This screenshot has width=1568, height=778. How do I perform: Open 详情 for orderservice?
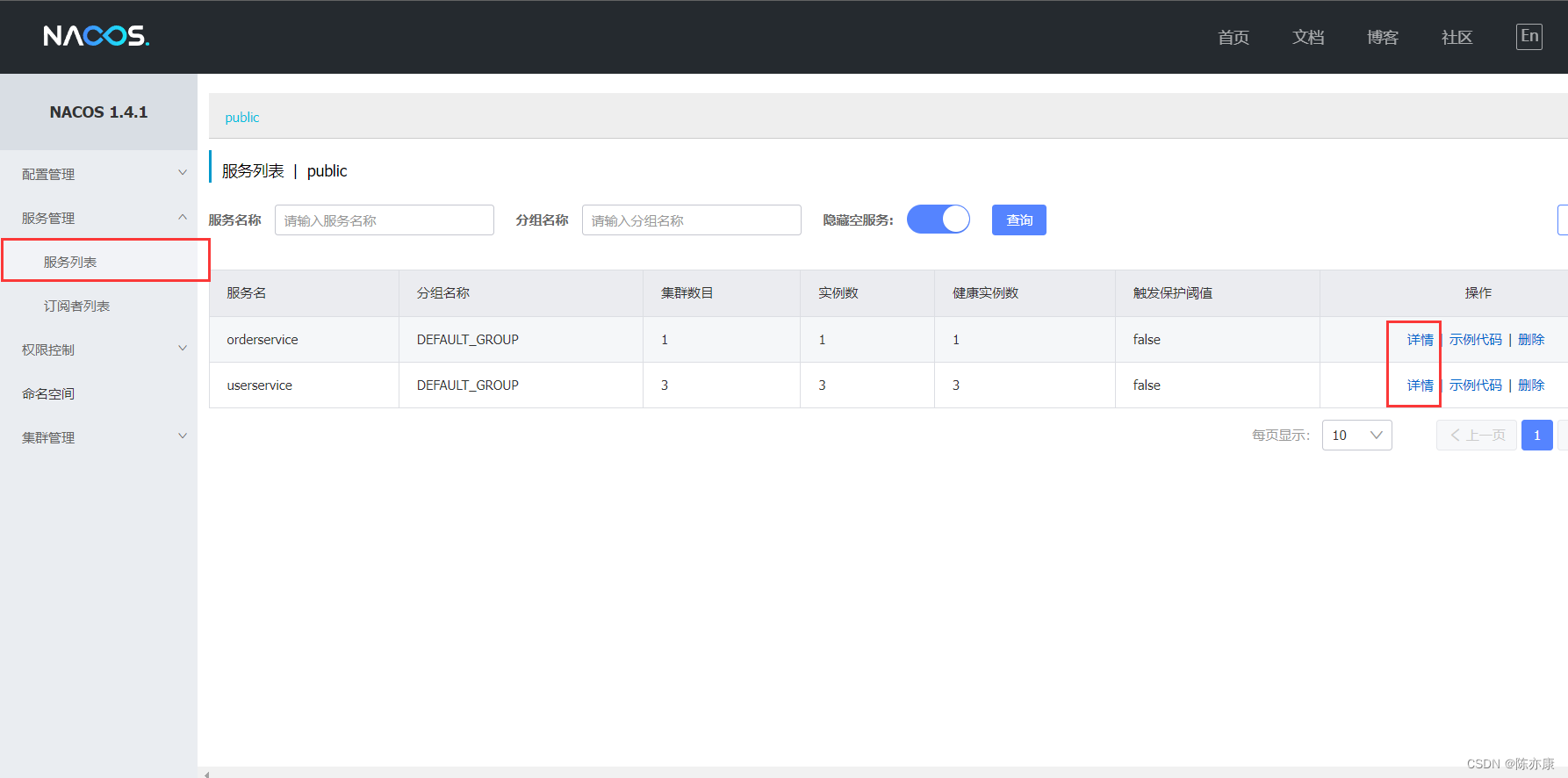click(1420, 340)
